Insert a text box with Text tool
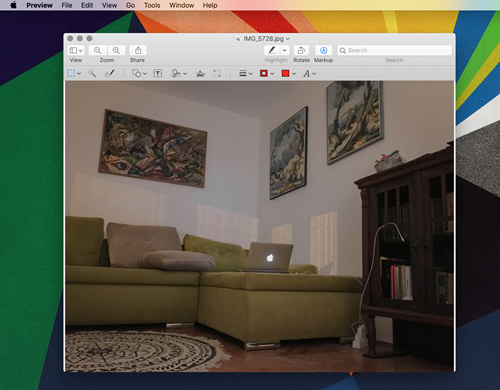Screen dimensions: 500x390 [x=158, y=73]
